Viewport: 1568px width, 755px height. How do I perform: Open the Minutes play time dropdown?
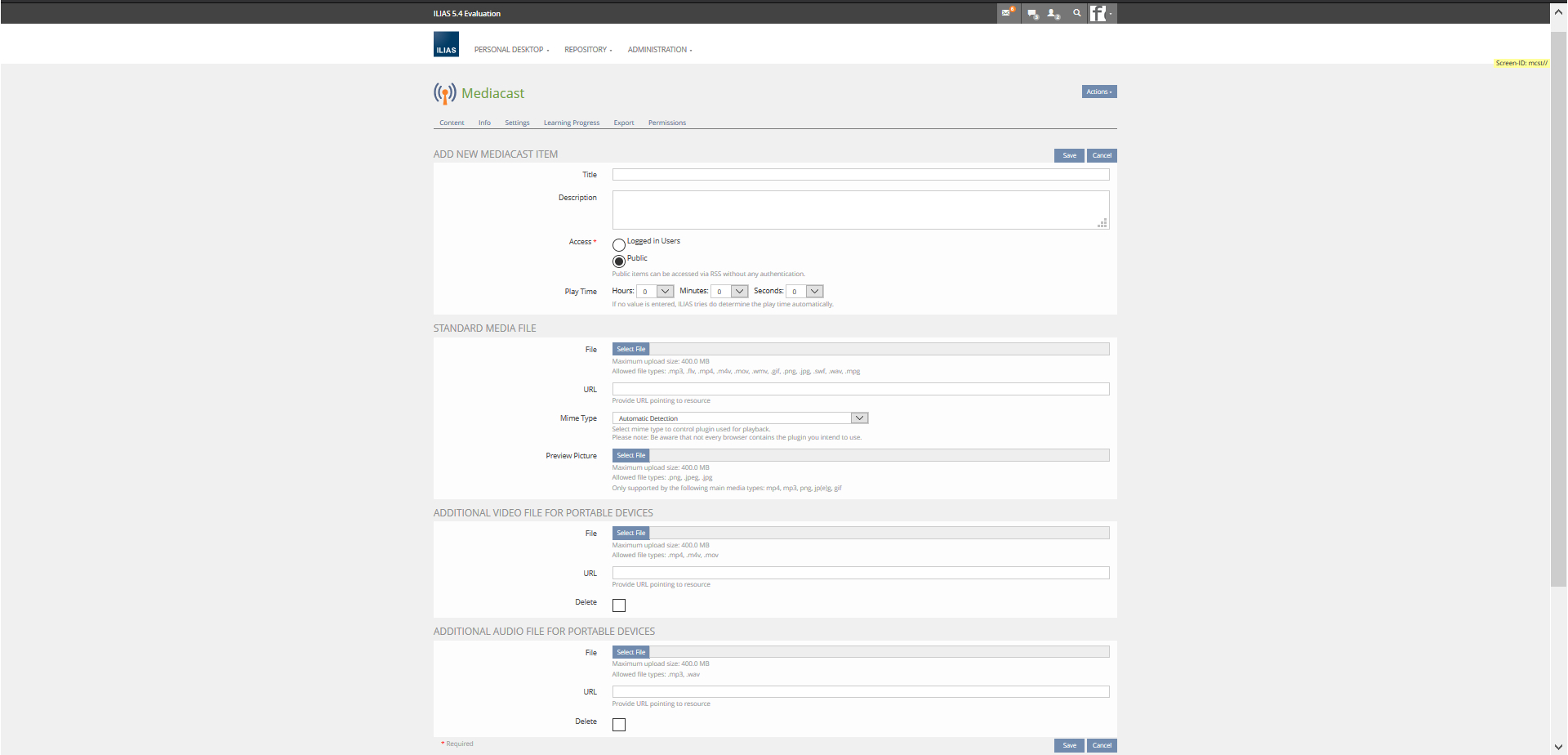click(x=729, y=292)
